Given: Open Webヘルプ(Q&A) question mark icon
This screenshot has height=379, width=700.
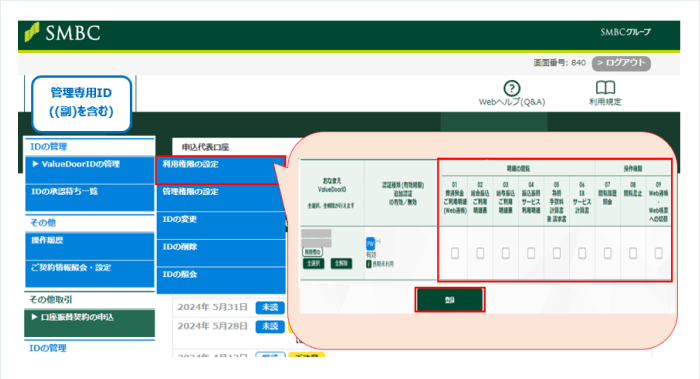Looking at the screenshot, I should [512, 88].
